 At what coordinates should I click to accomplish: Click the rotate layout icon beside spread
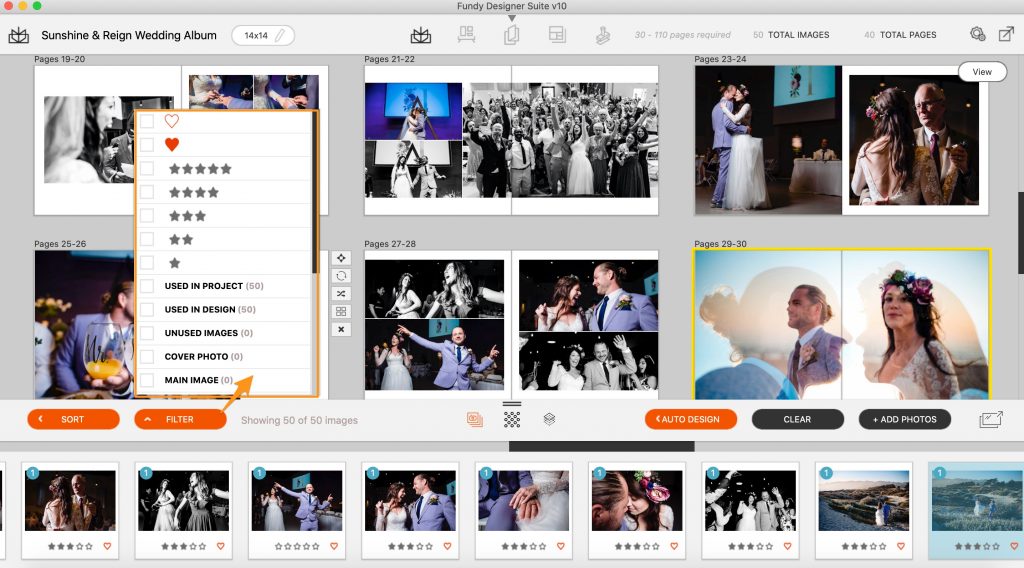click(341, 276)
